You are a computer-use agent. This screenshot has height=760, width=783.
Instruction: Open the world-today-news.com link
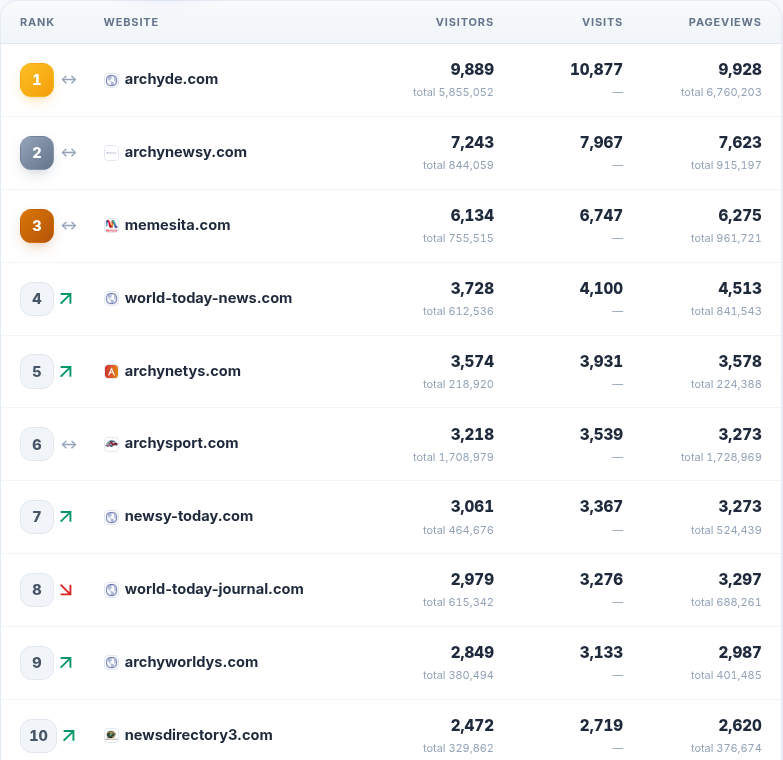point(208,298)
